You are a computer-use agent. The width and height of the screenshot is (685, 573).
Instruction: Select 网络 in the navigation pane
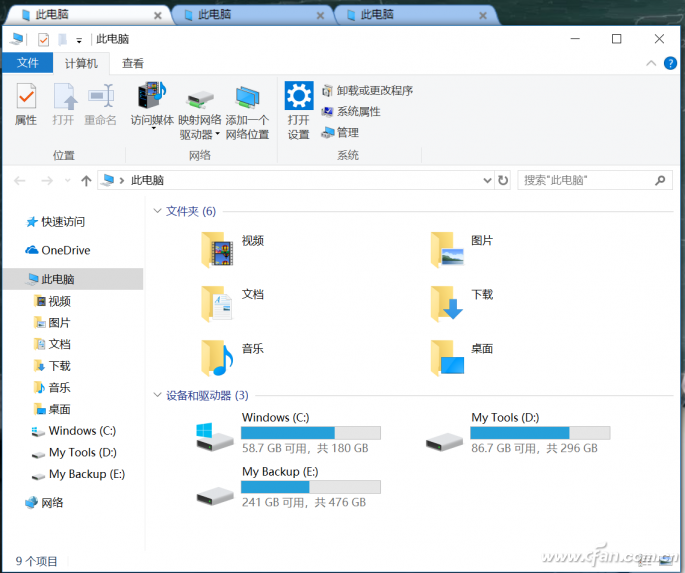click(44, 503)
